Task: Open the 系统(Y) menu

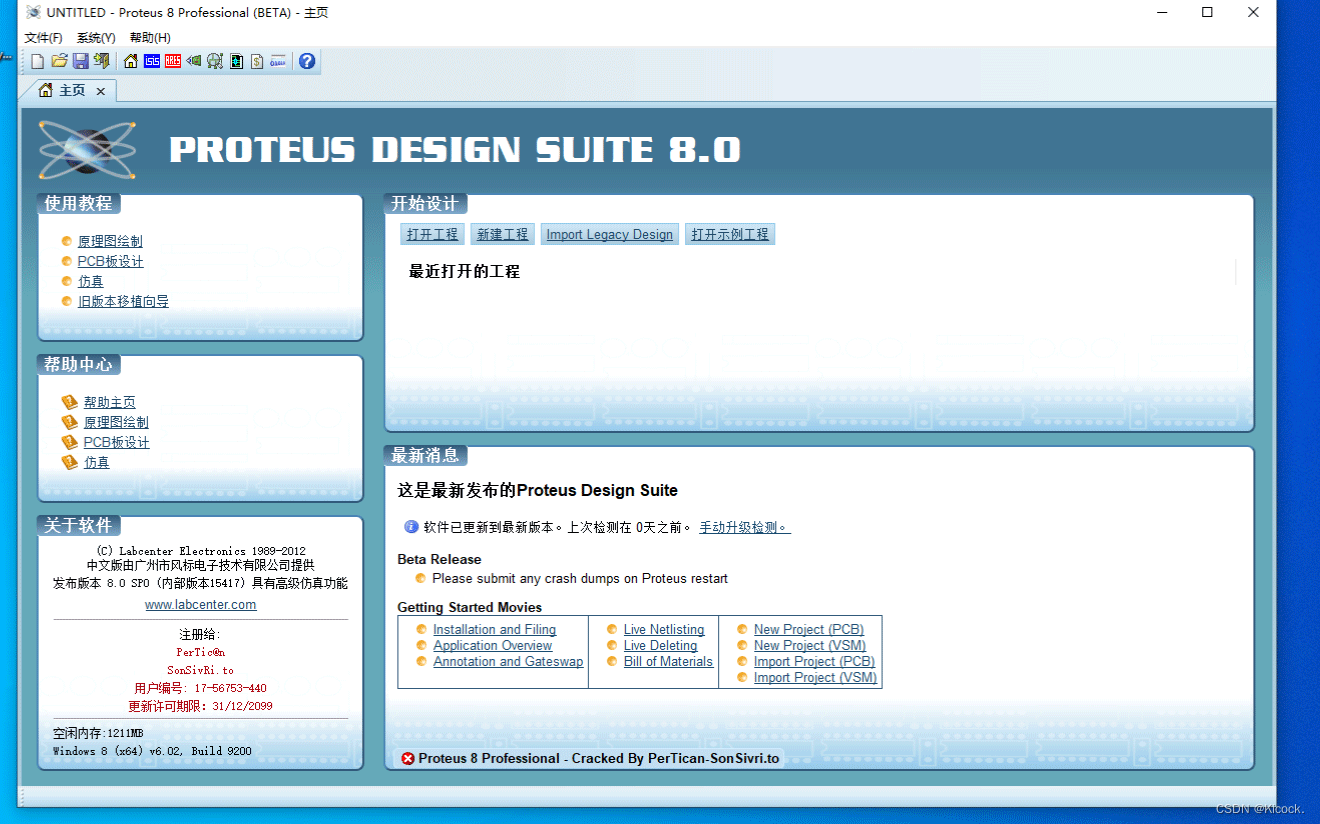Action: 96,38
